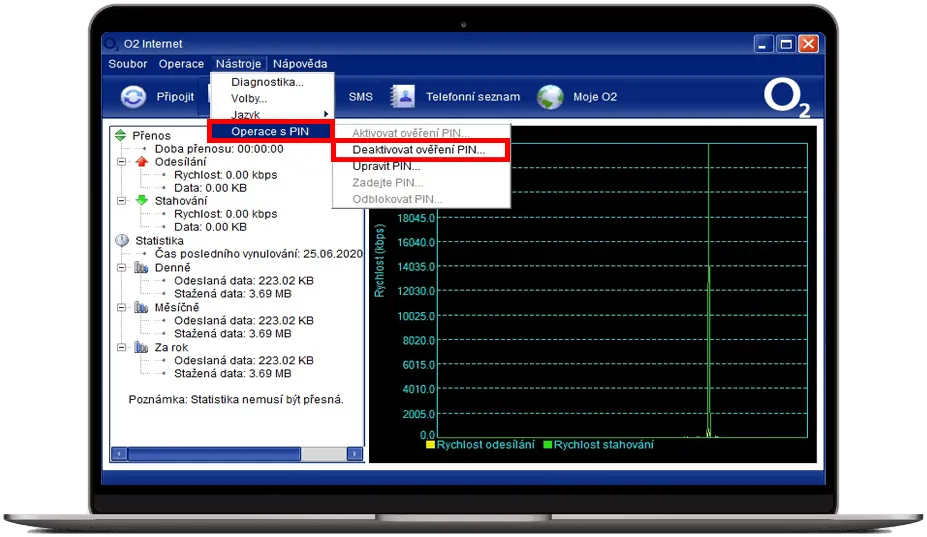
Task: Click the O2 app icon in the title bar
Action: click(111, 44)
